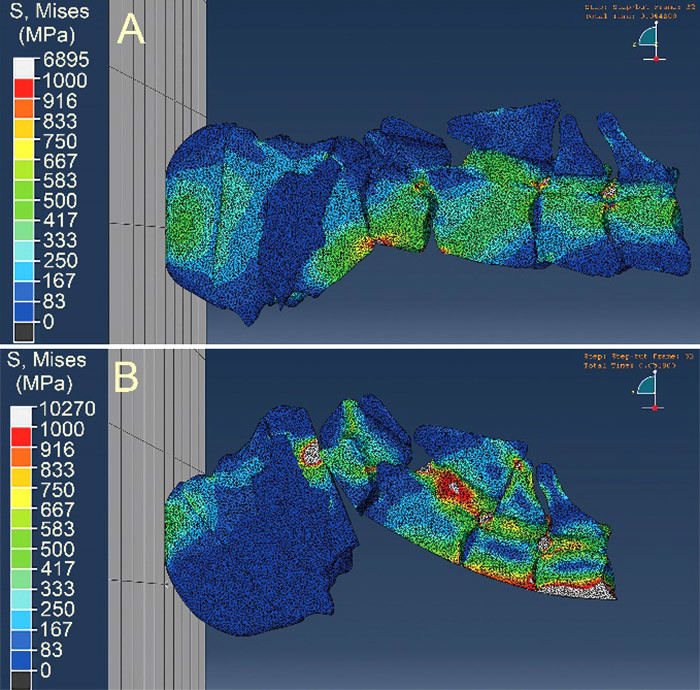Click the 500 value in panel A legend
Image resolution: width=700 pixels, height=690 pixels.
pos(60,201)
